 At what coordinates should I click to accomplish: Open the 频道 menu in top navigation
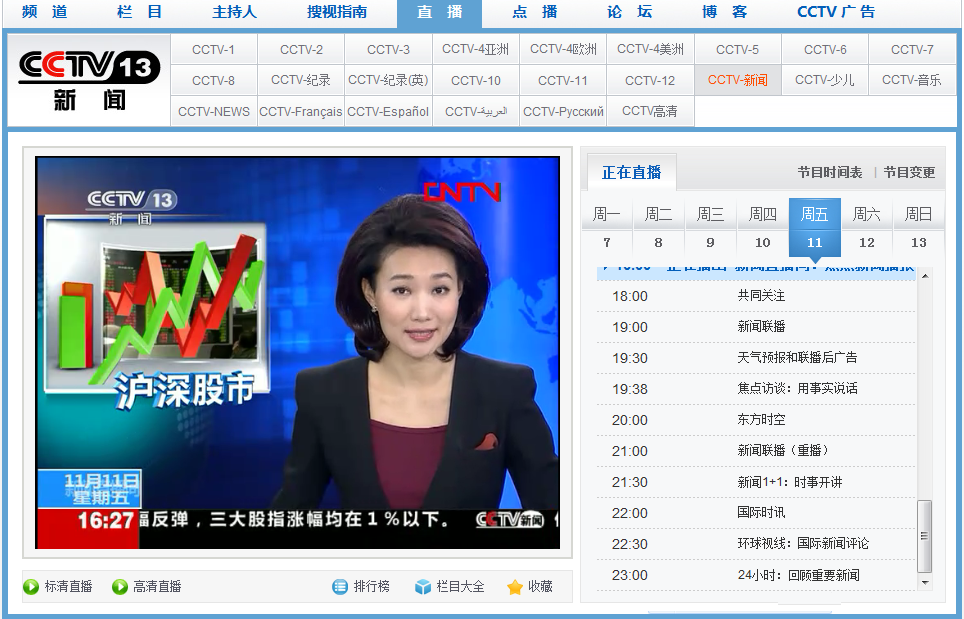click(x=44, y=12)
